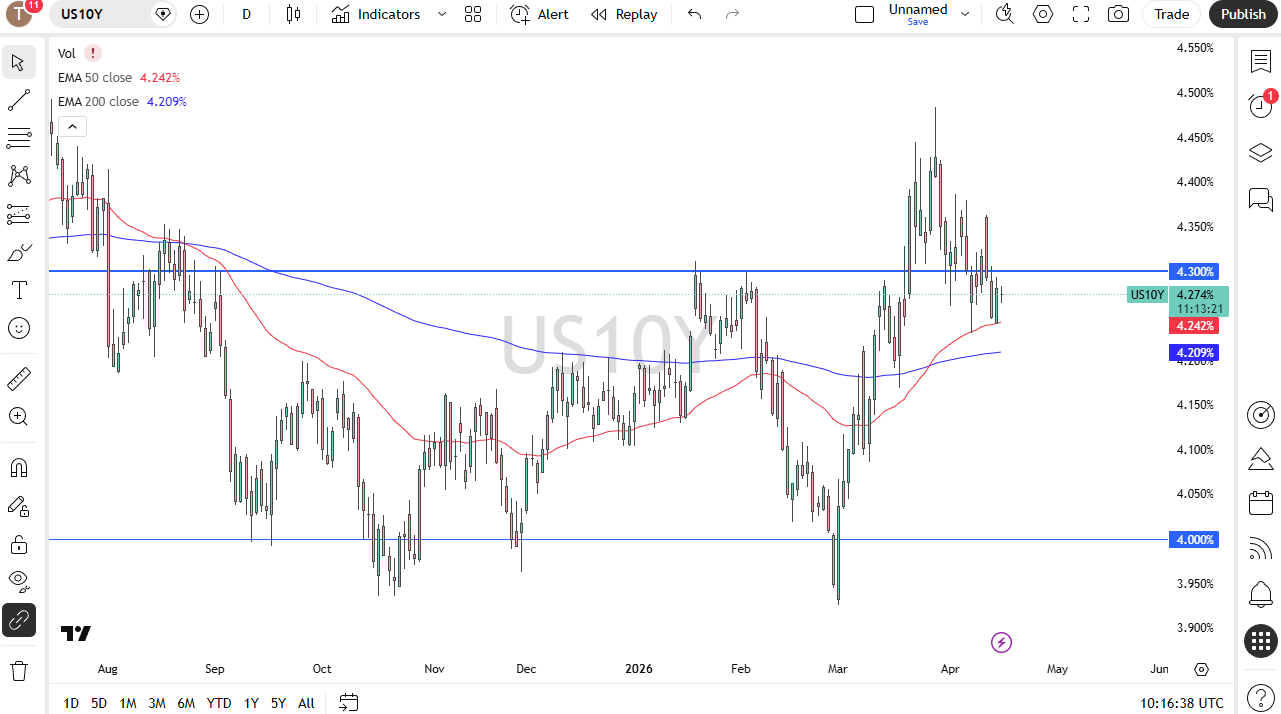Image resolution: width=1281 pixels, height=714 pixels.
Task: Take a chart snapshot with camera
Action: [1119, 14]
